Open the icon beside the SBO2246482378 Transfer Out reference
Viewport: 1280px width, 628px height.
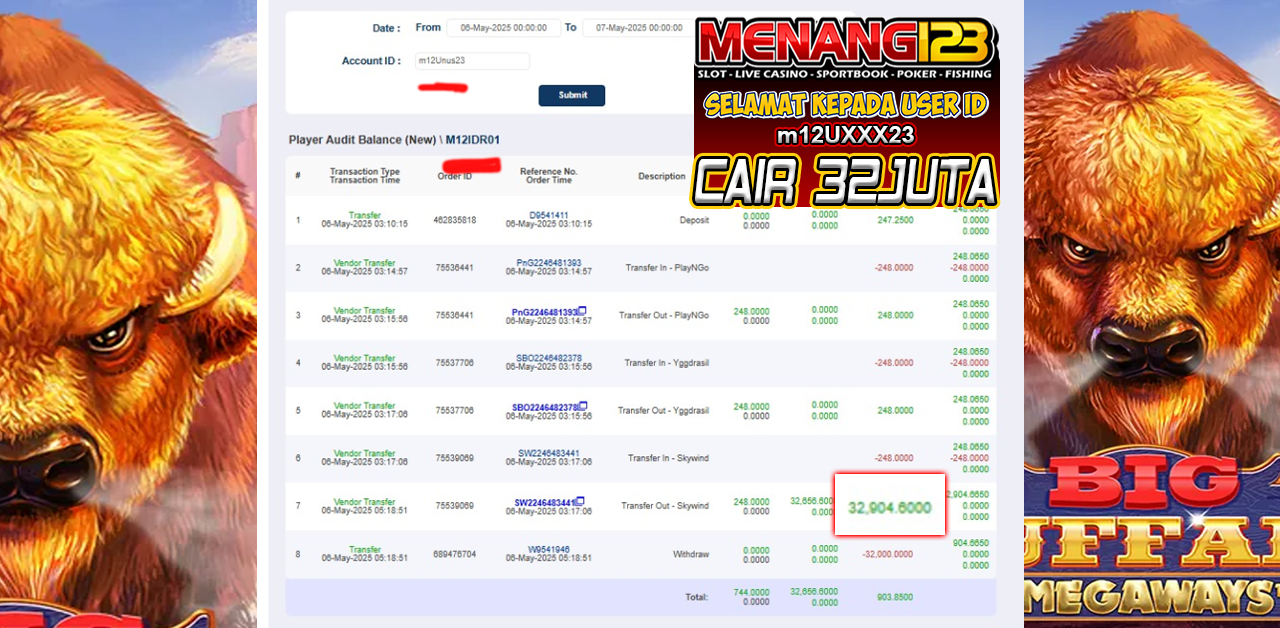tap(582, 405)
